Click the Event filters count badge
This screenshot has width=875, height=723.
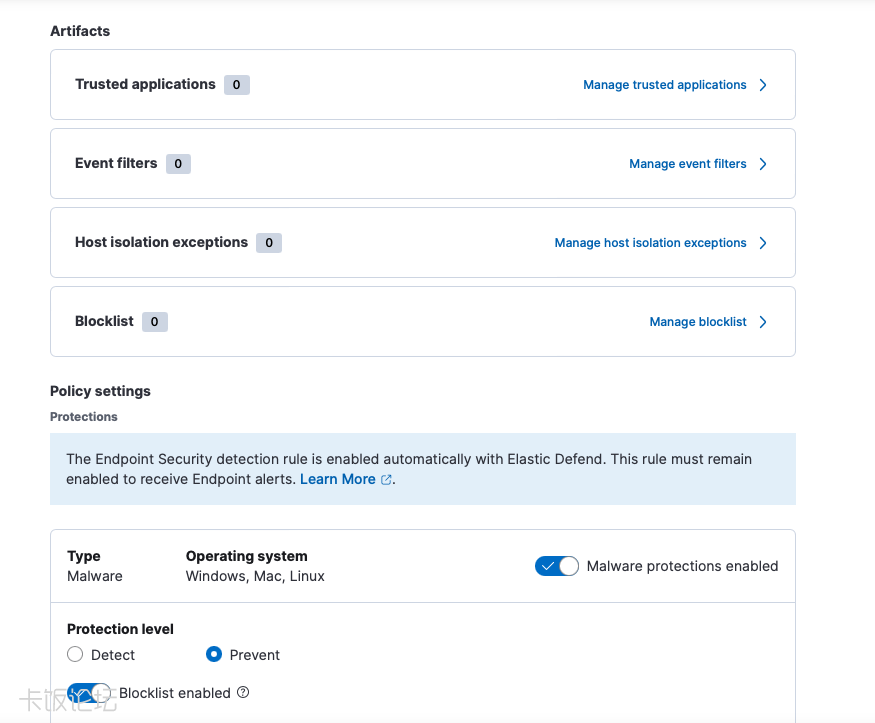tap(178, 164)
